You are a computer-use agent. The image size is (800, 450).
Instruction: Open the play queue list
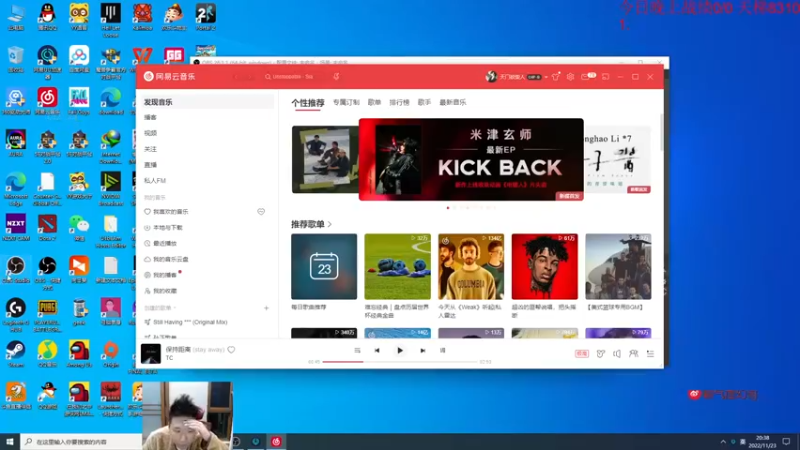[651, 354]
